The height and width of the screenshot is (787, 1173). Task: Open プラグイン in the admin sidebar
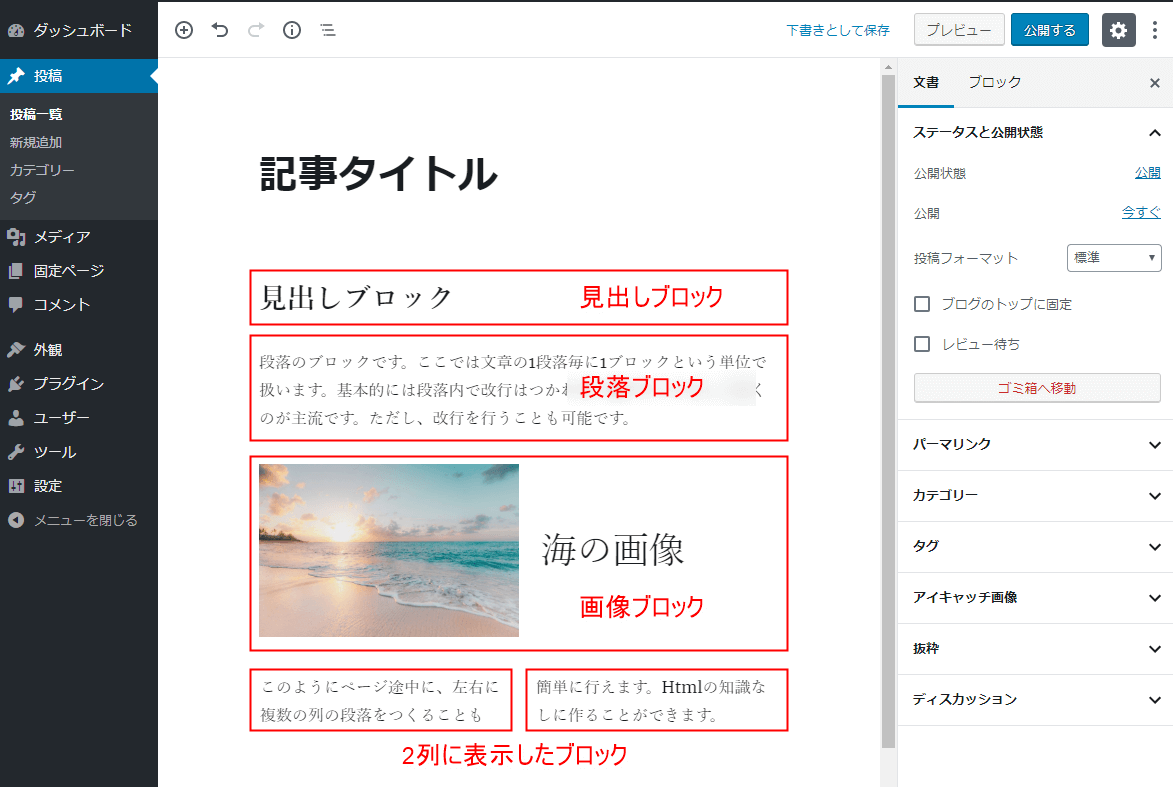pyautogui.click(x=68, y=384)
